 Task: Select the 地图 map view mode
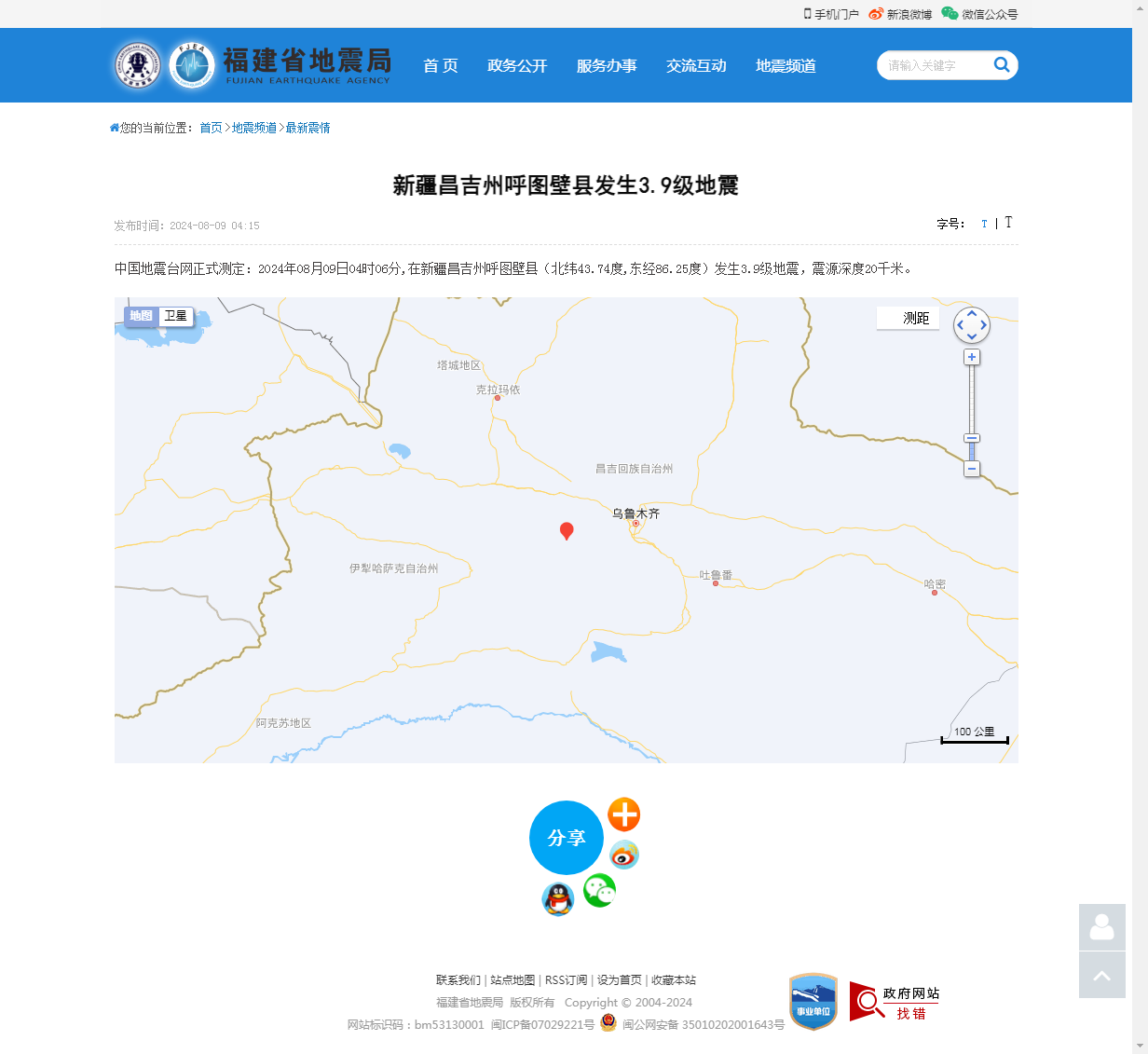141,317
